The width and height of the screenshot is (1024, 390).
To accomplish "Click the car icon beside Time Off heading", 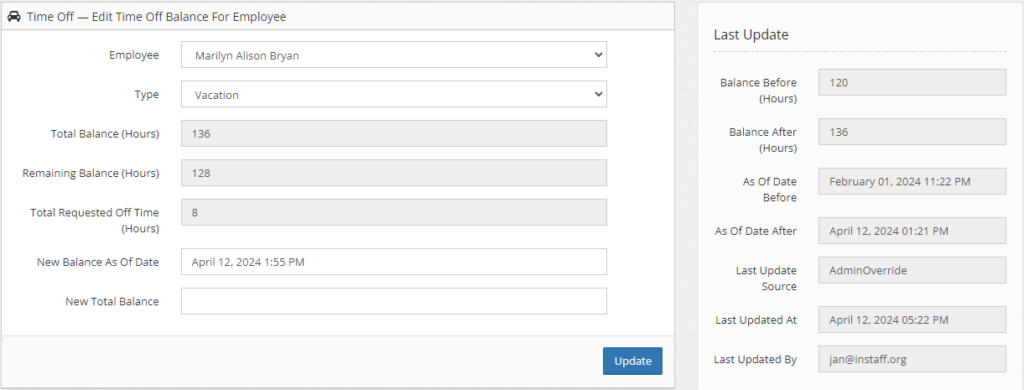I will tap(14, 17).
